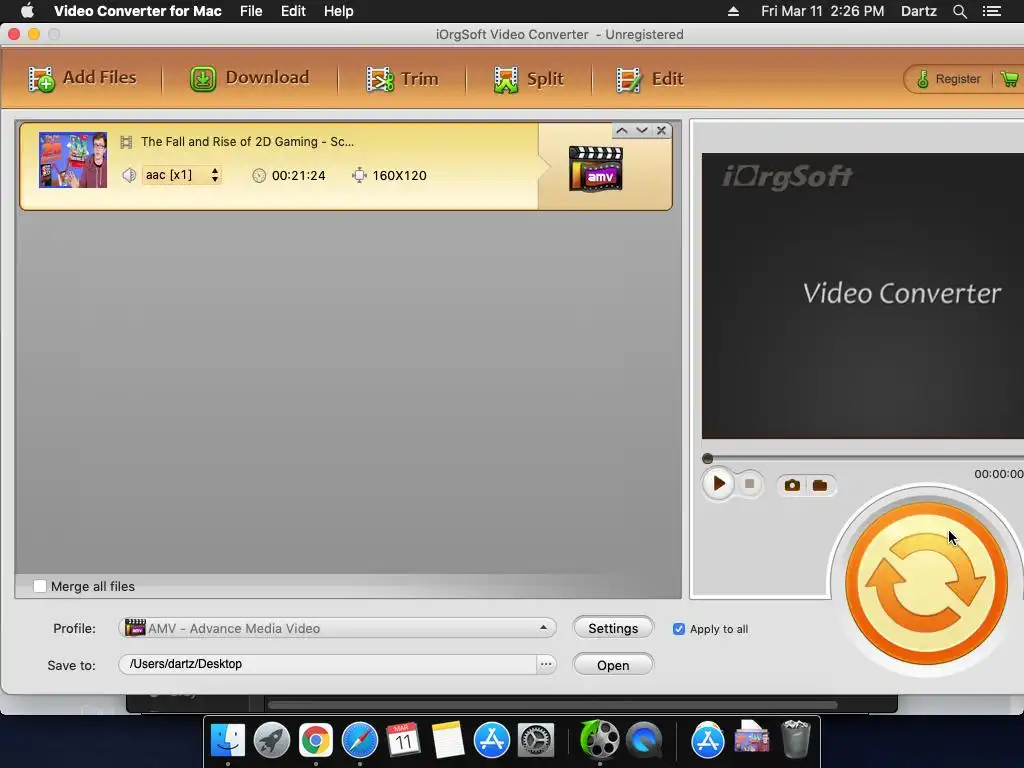Open QuickTime Player from the Dock
The image size is (1024, 768).
point(644,740)
